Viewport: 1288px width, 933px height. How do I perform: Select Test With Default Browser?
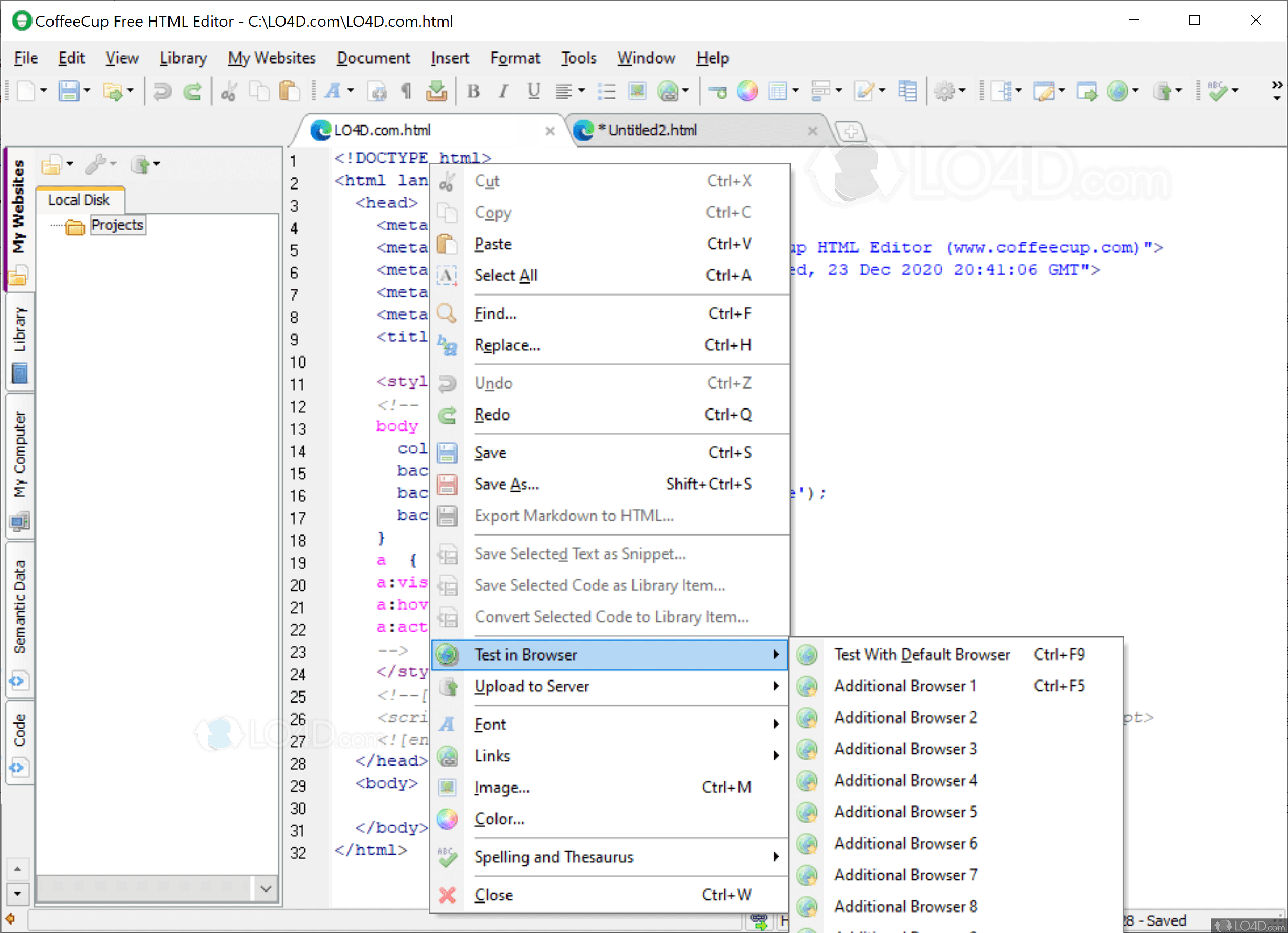tap(956, 655)
